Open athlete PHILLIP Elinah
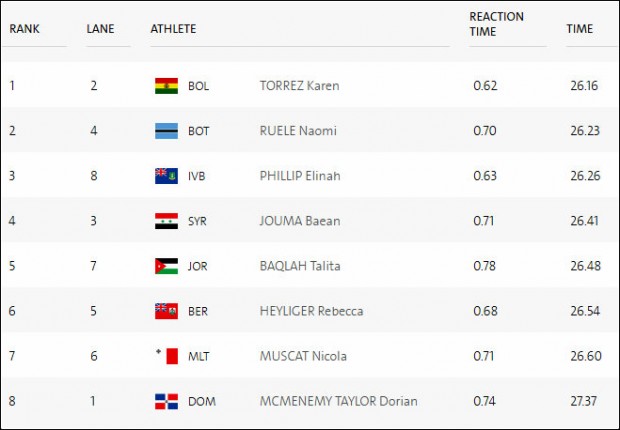The height and width of the screenshot is (430, 620). click(x=300, y=176)
